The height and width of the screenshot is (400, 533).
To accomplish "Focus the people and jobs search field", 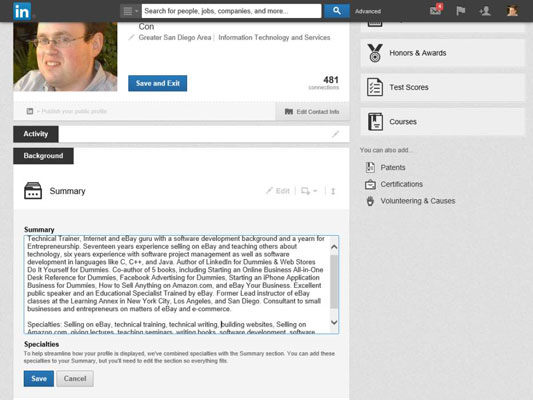I will tap(231, 11).
